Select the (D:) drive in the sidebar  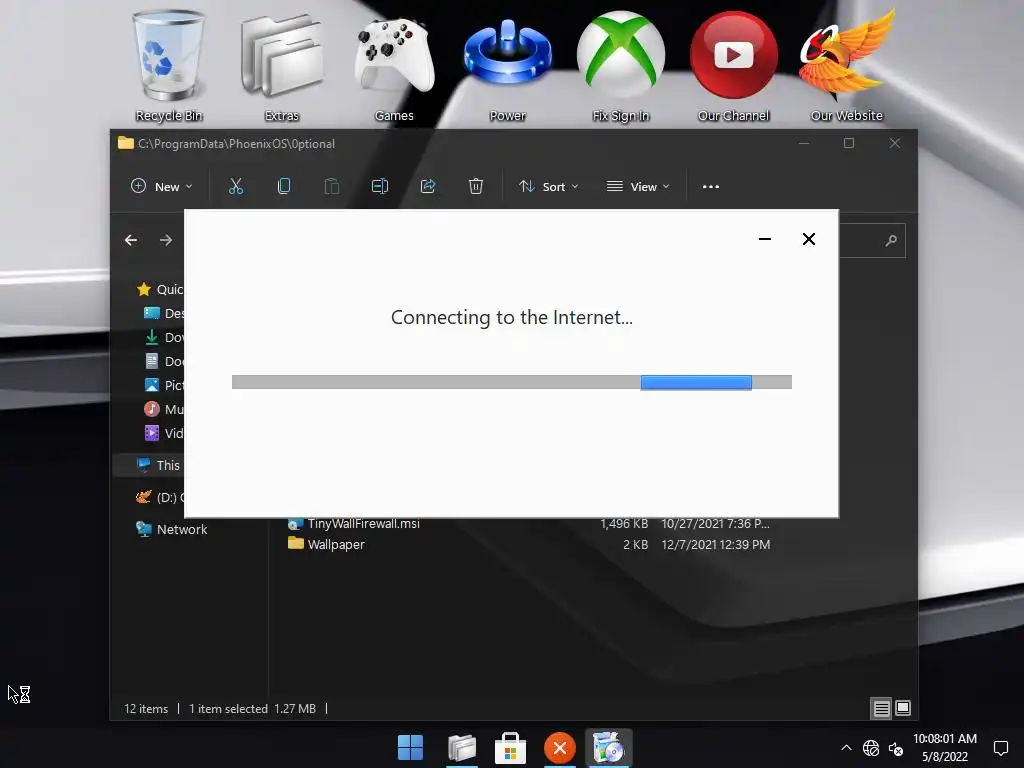coord(159,497)
